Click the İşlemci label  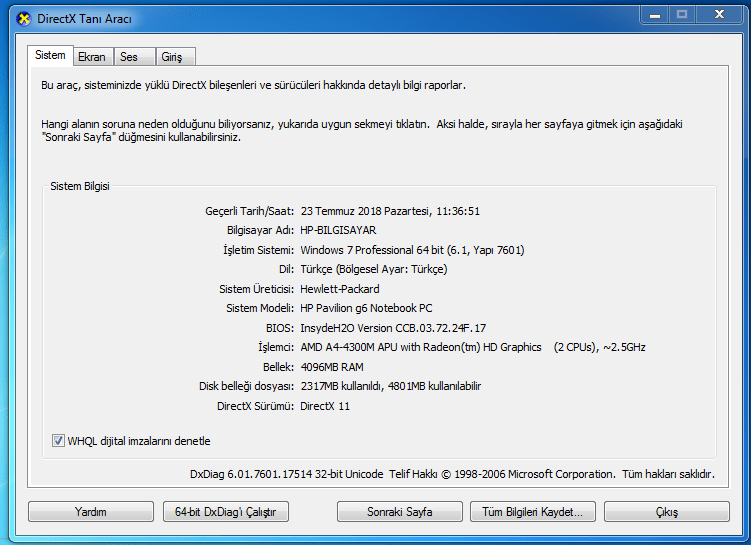click(x=276, y=347)
